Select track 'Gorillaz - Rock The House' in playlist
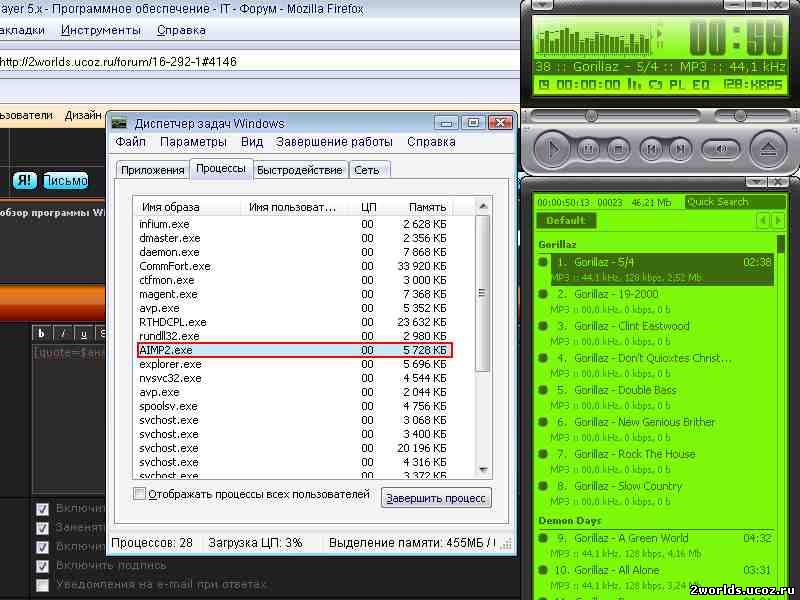This screenshot has height=600, width=800. (x=656, y=461)
